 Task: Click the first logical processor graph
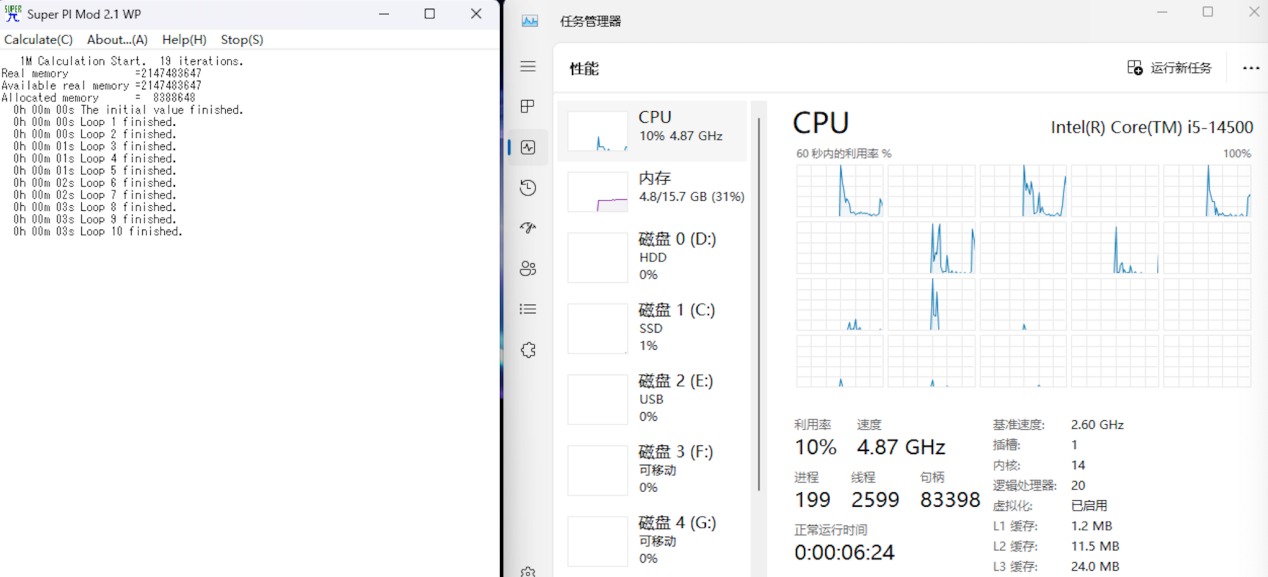coord(840,191)
